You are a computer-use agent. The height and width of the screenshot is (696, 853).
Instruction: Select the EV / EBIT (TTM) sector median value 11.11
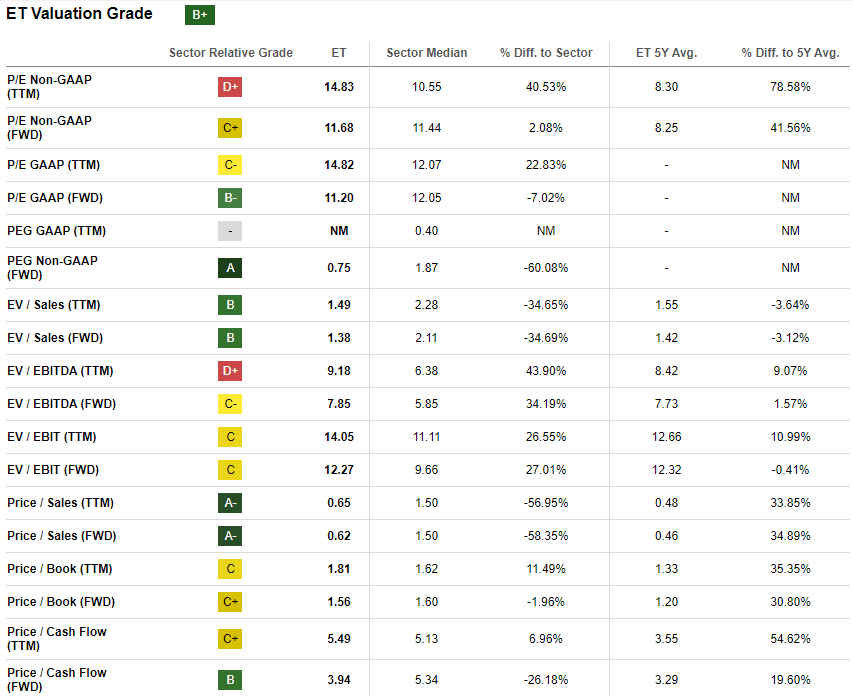[x=426, y=437]
